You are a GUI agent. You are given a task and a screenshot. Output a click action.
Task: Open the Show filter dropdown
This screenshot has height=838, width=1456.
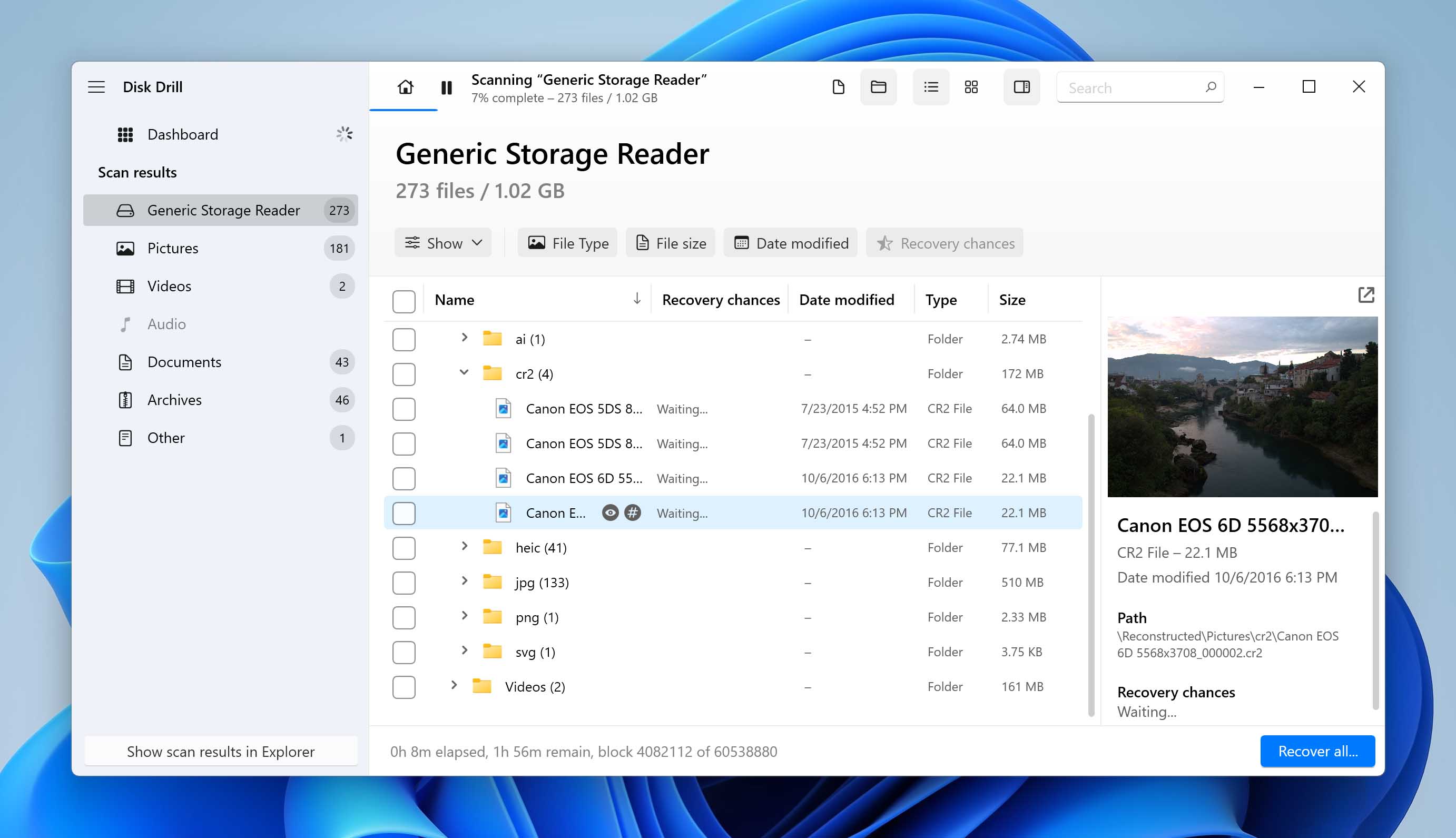(443, 243)
